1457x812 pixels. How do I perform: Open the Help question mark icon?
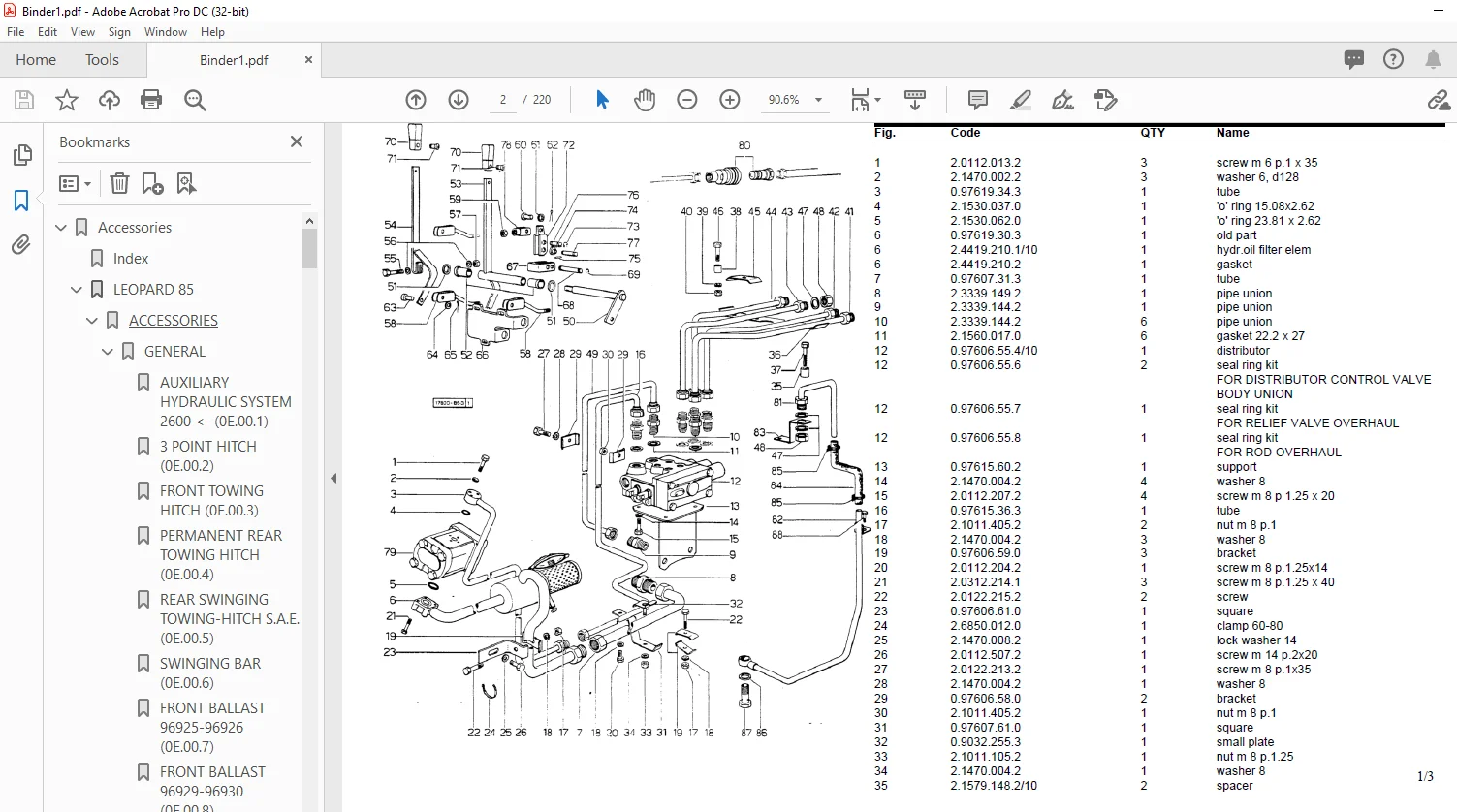point(1393,59)
